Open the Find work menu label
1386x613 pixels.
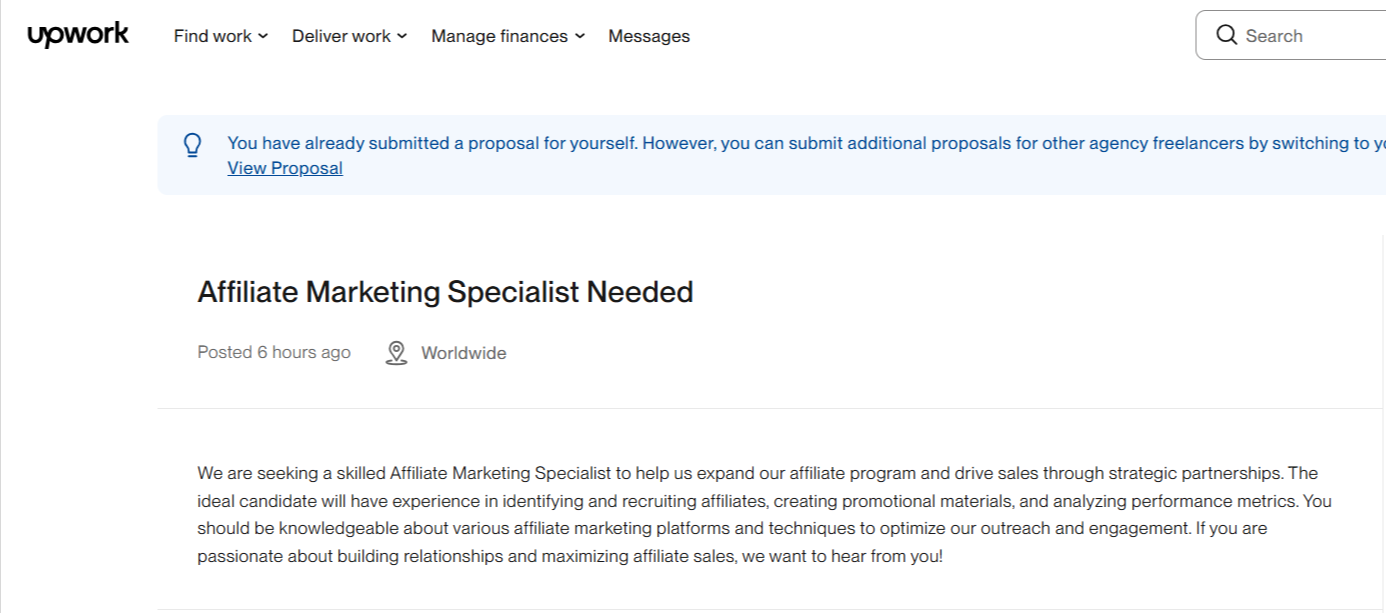(x=212, y=36)
